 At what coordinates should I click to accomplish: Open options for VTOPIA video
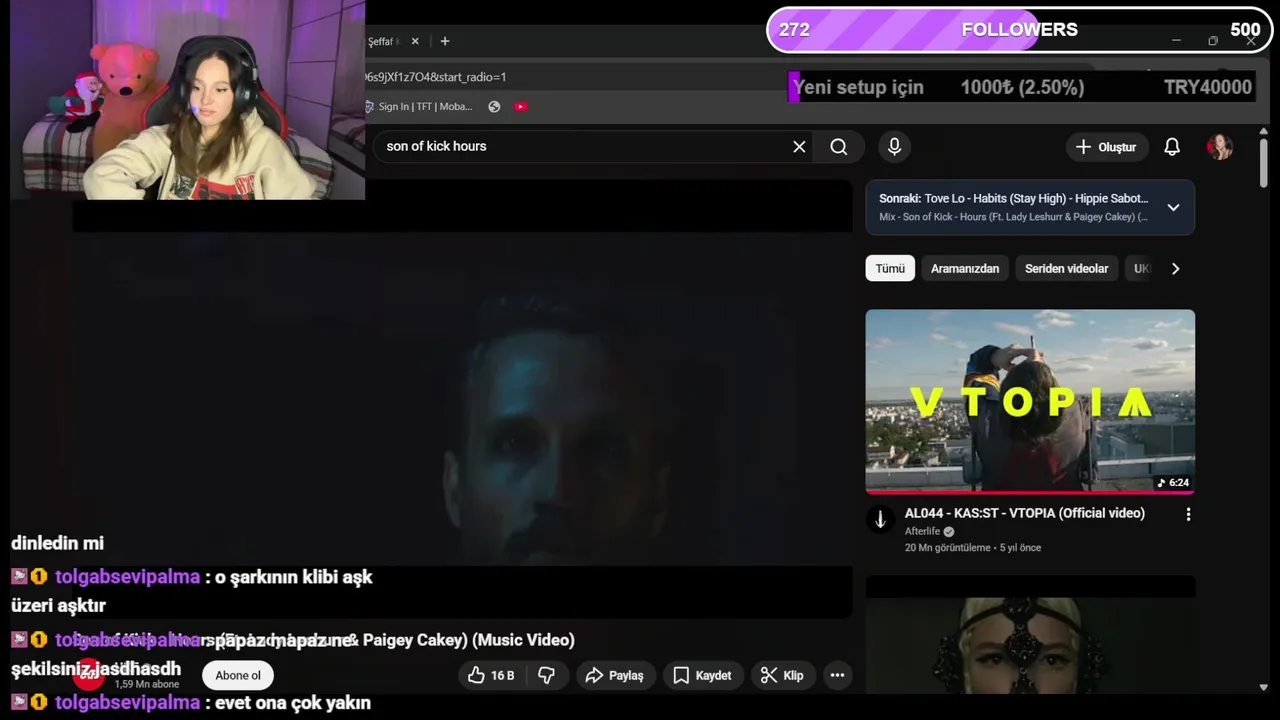click(1188, 514)
